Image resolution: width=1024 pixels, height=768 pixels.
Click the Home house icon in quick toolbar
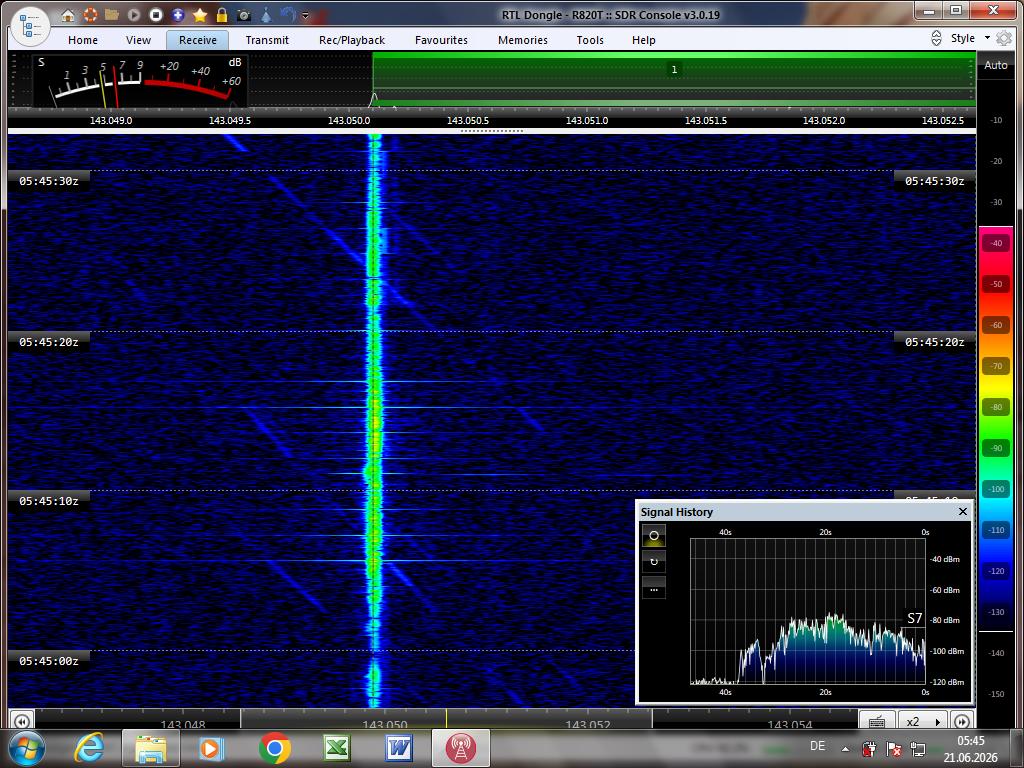point(68,14)
